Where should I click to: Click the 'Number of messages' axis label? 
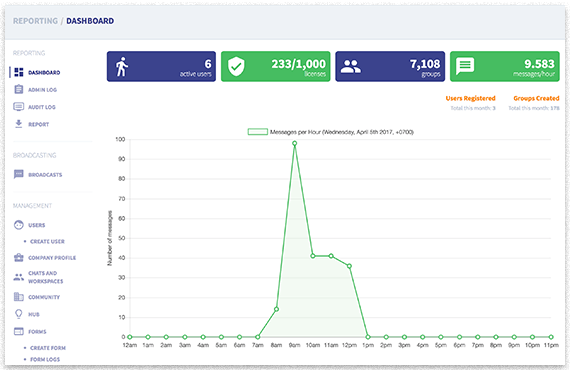[x=110, y=238]
